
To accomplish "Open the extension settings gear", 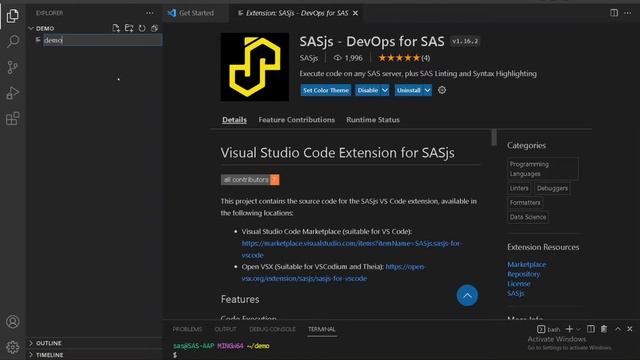I will pos(442,90).
